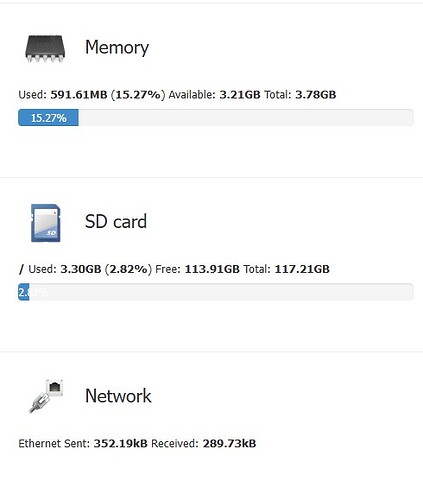Click the blue SD card icon

(46, 223)
